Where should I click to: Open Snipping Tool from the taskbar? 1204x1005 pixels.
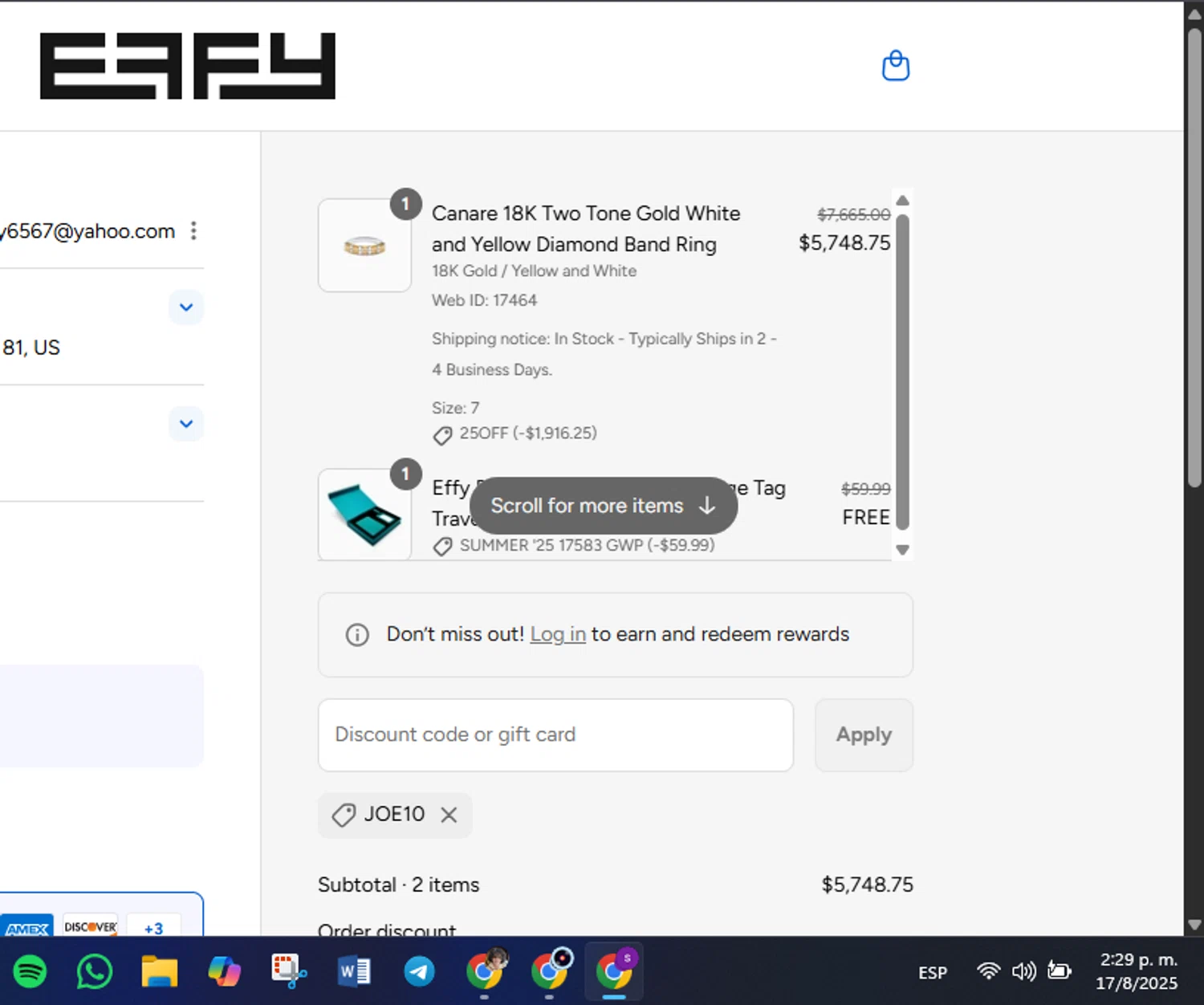pos(289,972)
